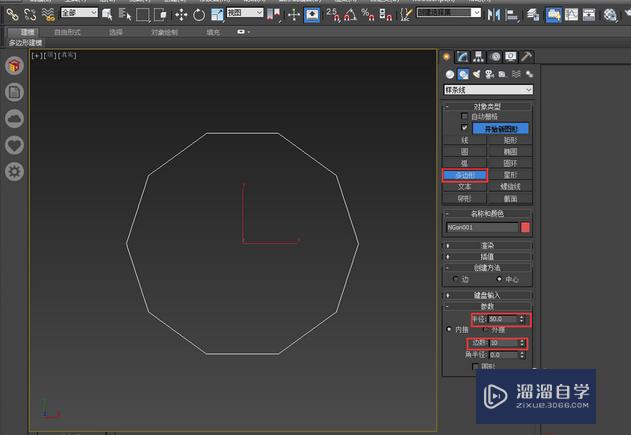Click the 文本 shape button
631x435 pixels.
[x=465, y=187]
